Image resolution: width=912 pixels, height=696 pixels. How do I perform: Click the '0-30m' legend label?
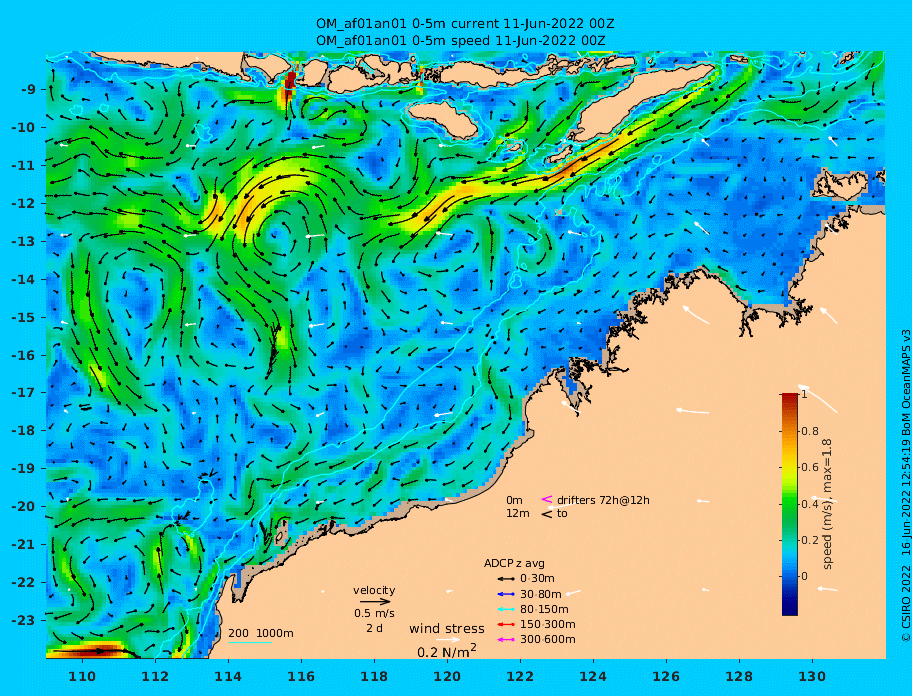pyautogui.click(x=537, y=579)
